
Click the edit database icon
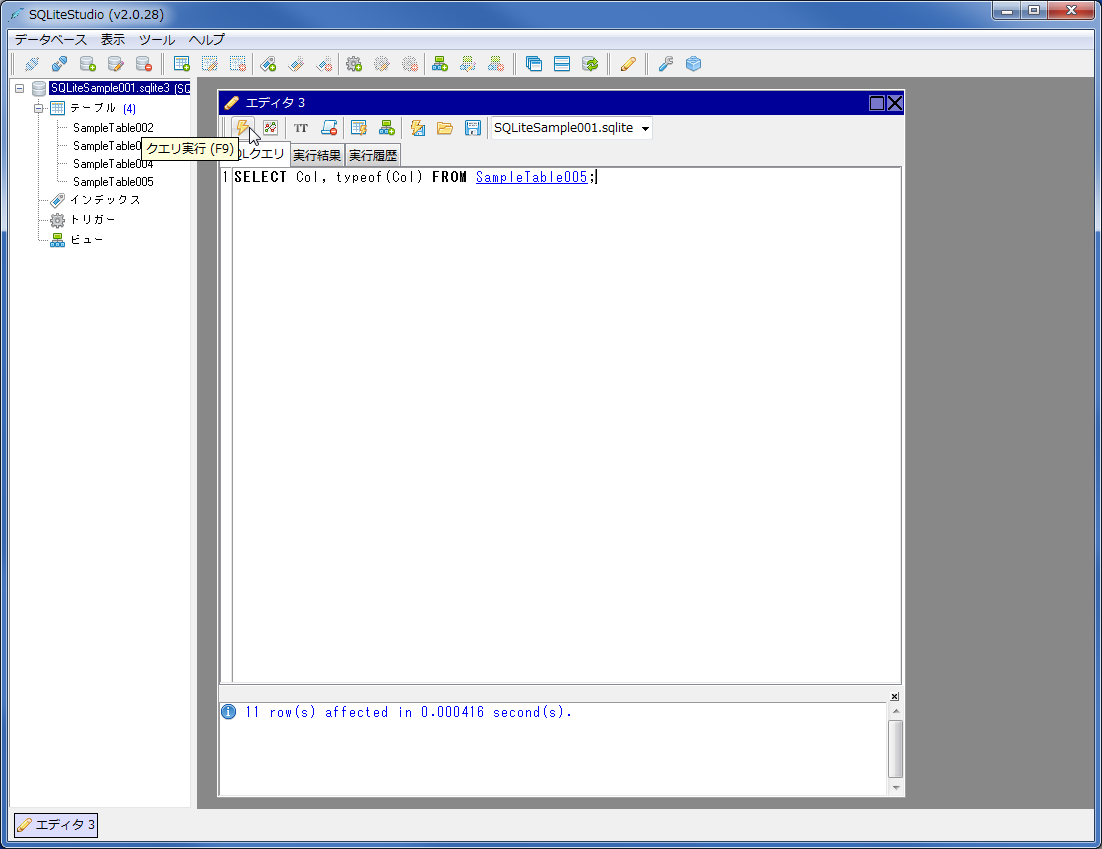coord(116,65)
